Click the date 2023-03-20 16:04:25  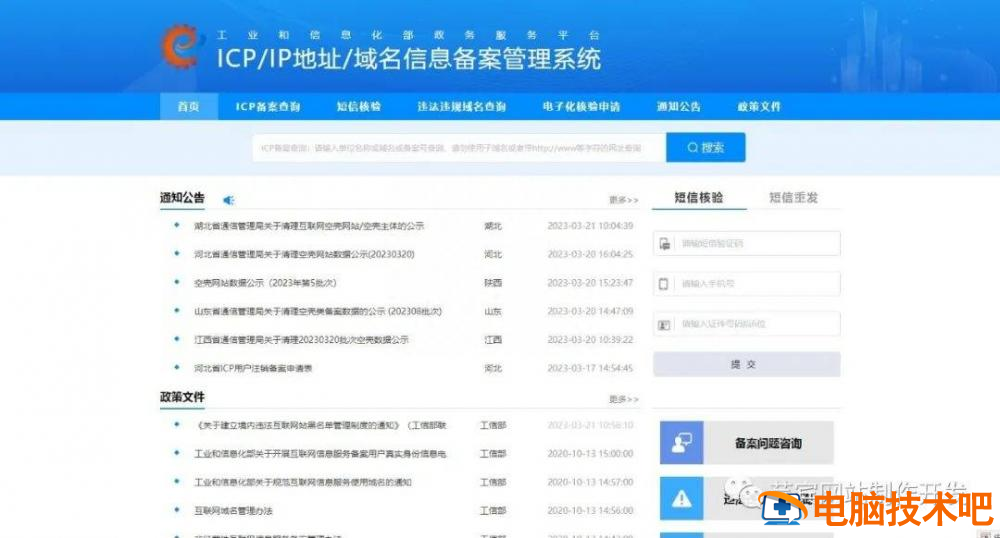[x=591, y=254]
